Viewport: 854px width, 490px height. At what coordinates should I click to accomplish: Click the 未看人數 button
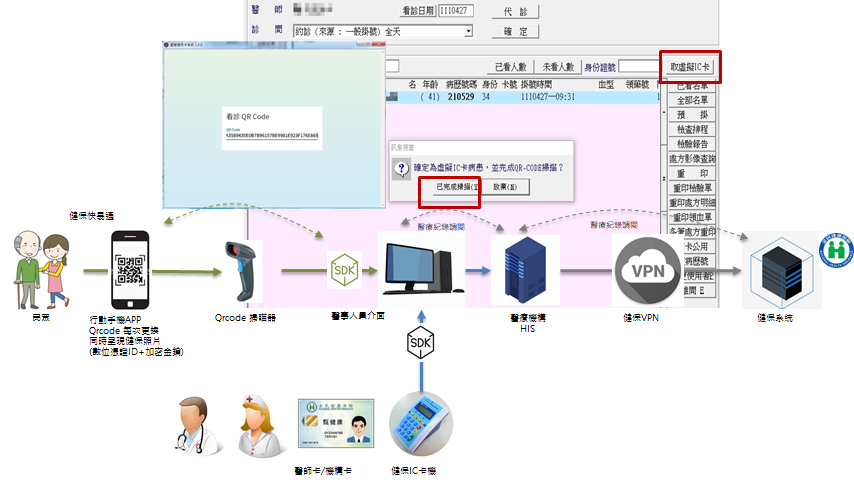point(558,67)
